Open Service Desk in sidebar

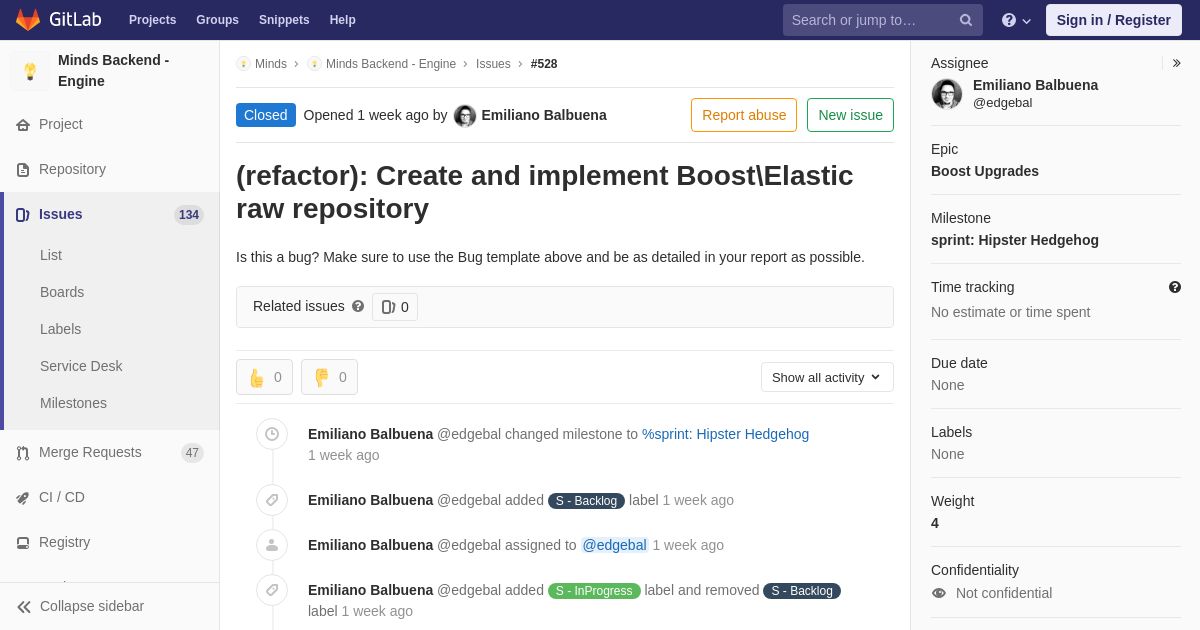click(x=81, y=366)
